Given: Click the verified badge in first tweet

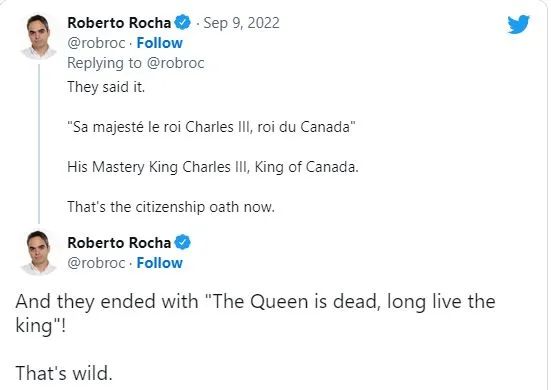Looking at the screenshot, I should [182, 22].
